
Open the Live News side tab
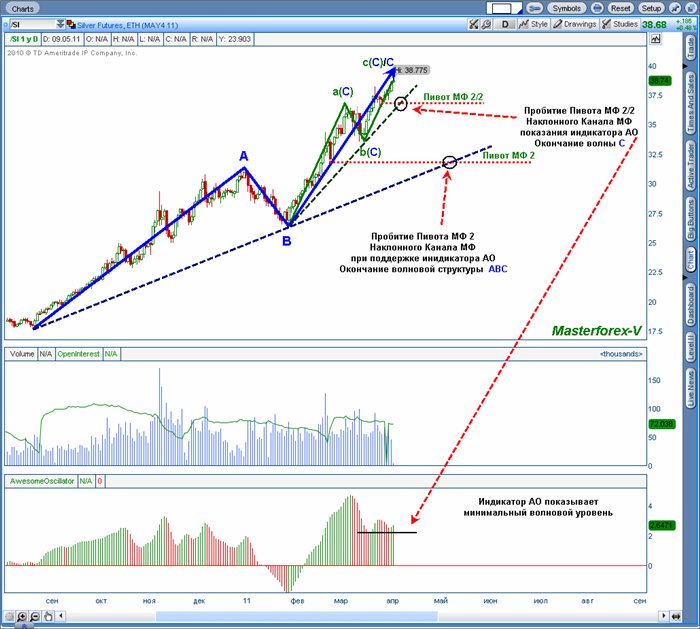click(x=690, y=388)
